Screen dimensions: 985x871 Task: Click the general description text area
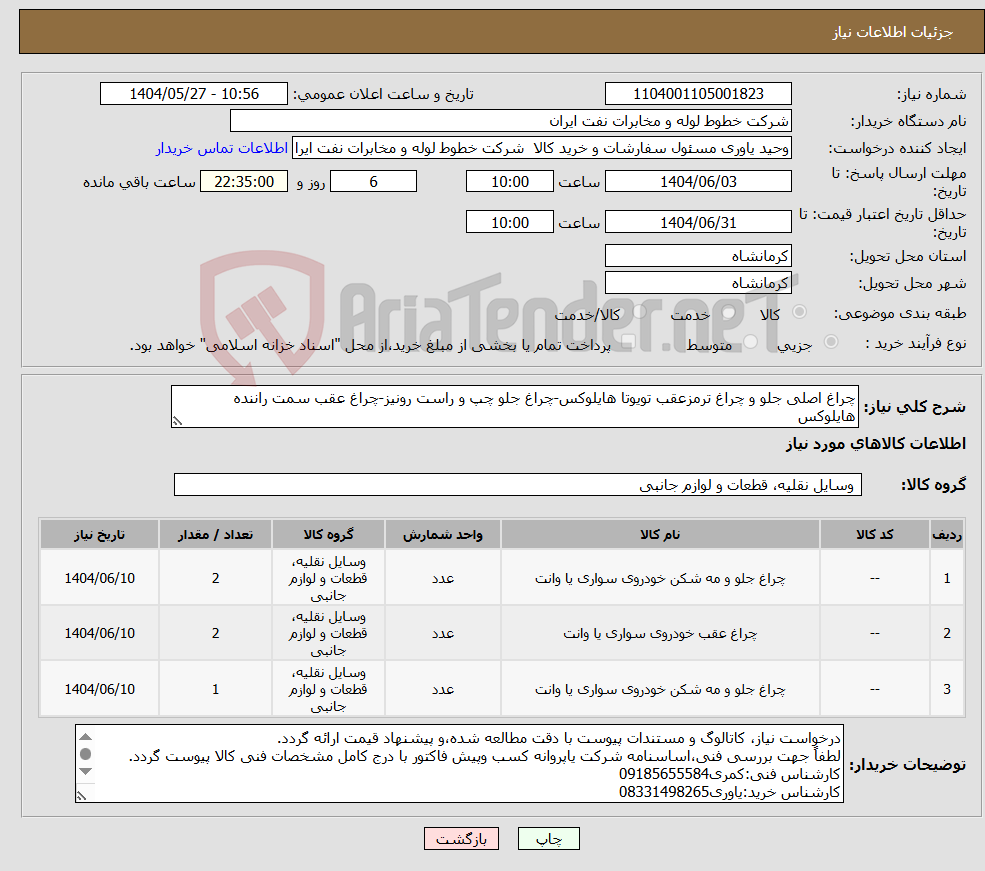click(x=514, y=407)
